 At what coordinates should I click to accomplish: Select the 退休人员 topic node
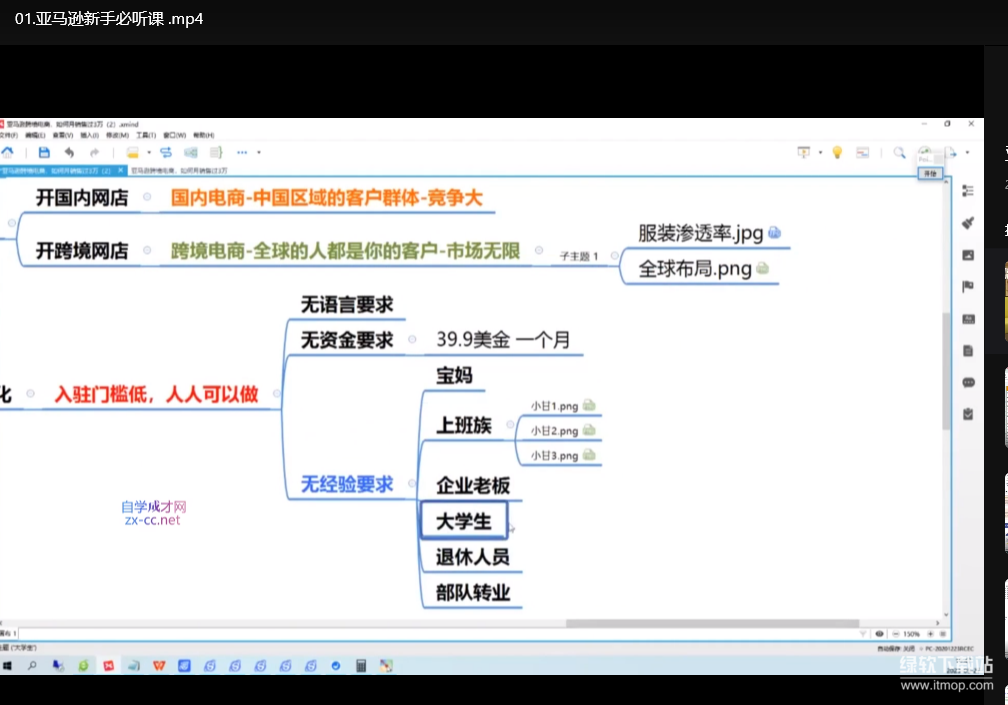(472, 557)
